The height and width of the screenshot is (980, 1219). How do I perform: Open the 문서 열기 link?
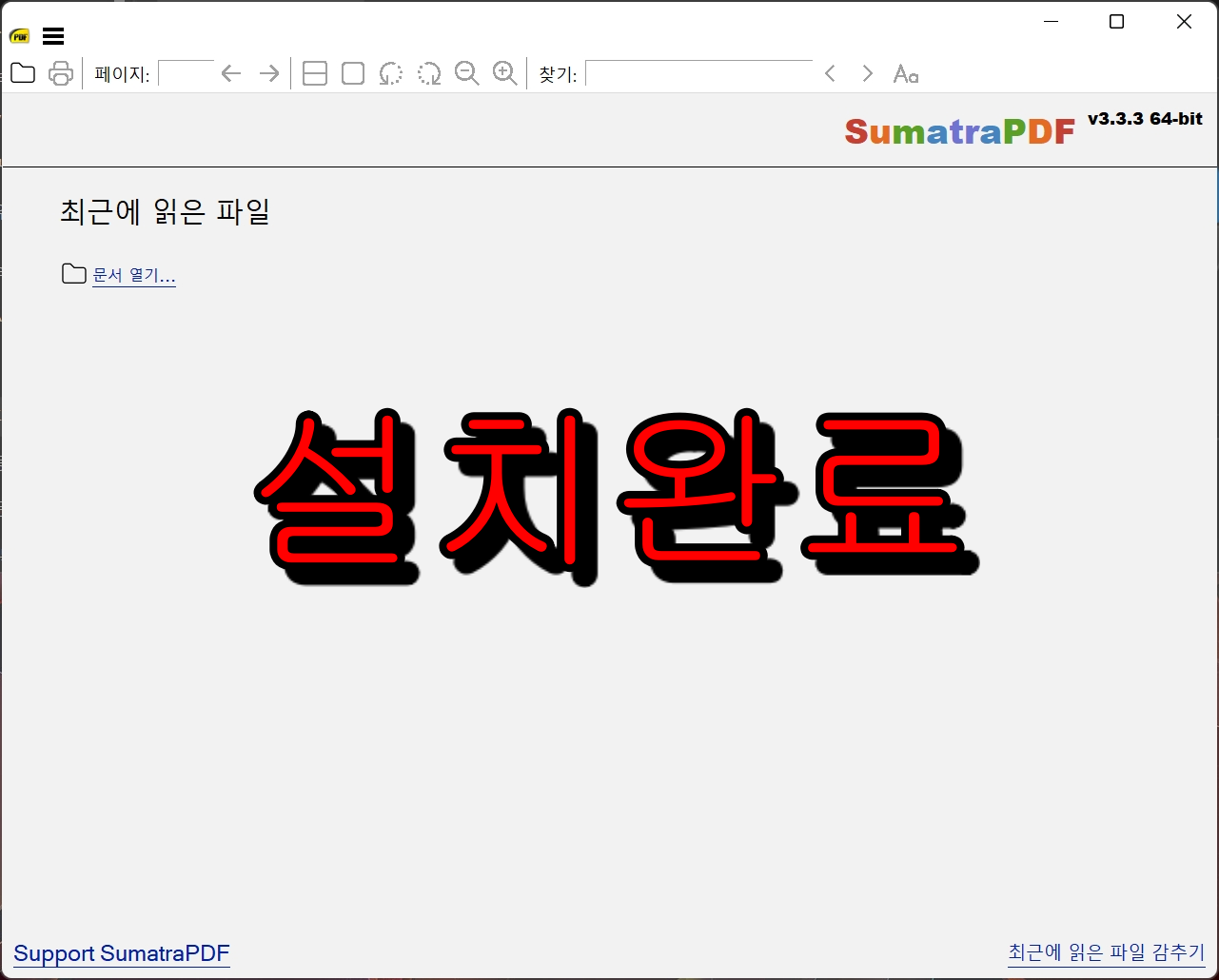pyautogui.click(x=133, y=275)
